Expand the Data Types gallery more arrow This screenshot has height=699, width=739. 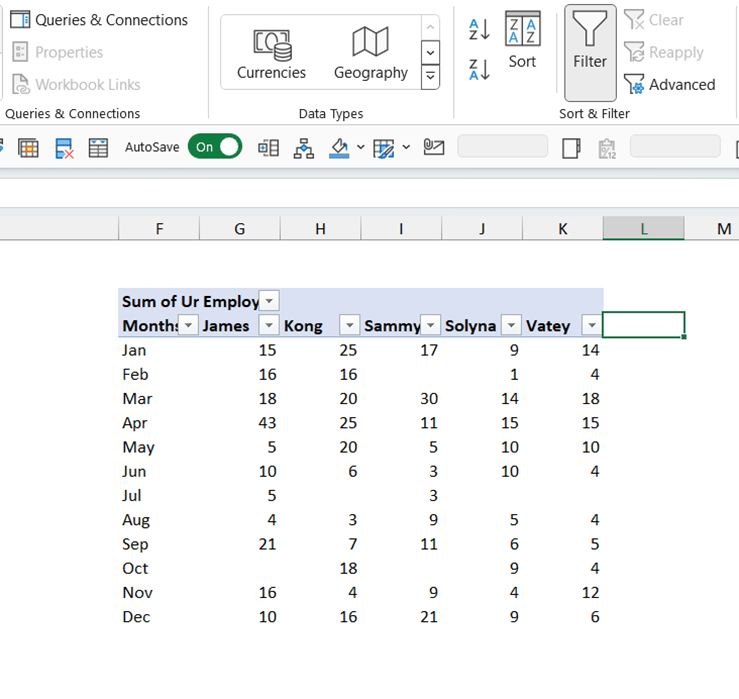430,76
